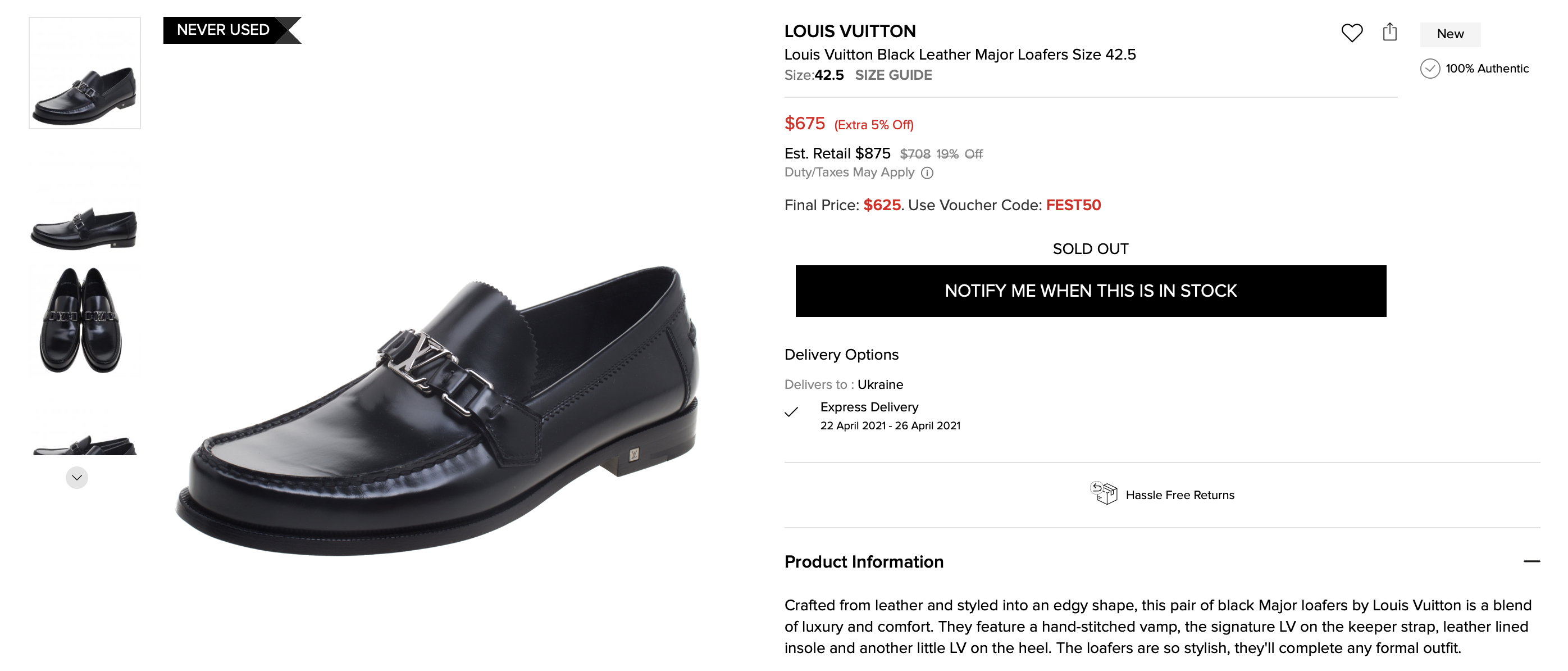Change the delivery country Ukraine
Viewport: 1568px width, 671px height.
click(880, 384)
